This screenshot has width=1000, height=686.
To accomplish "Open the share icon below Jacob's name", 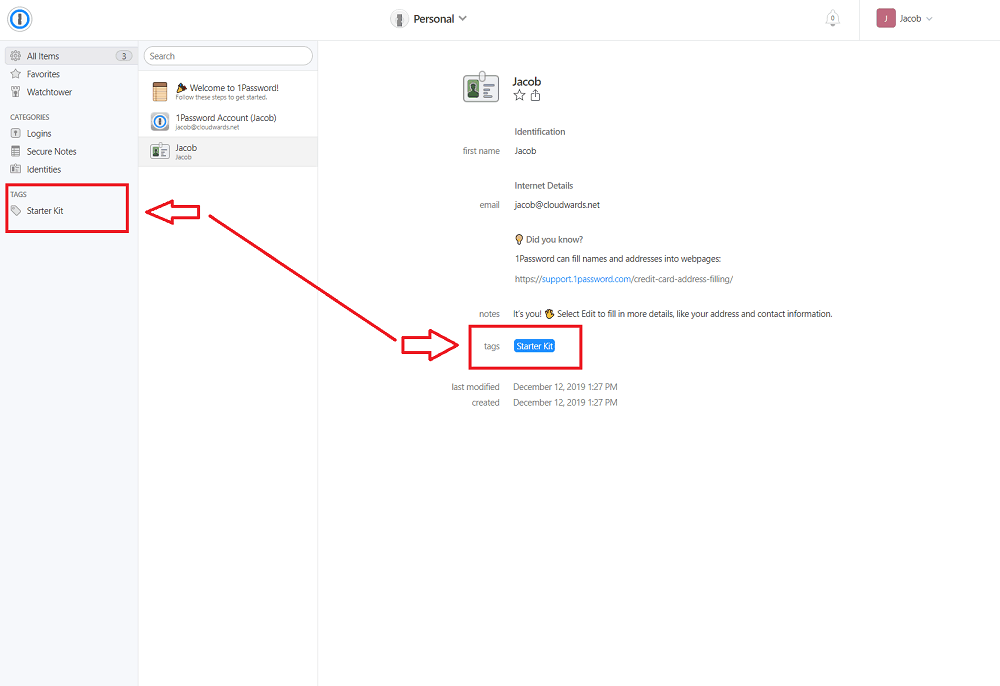I will click(x=535, y=94).
